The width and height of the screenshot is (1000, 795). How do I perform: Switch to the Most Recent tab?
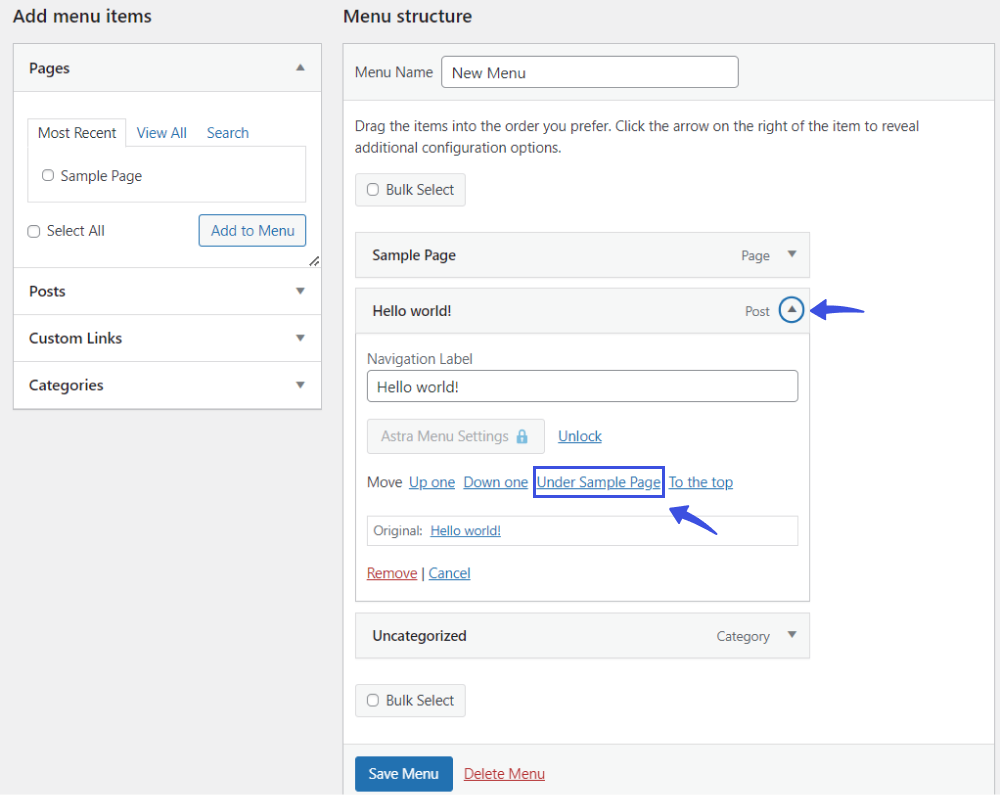pyautogui.click(x=77, y=133)
